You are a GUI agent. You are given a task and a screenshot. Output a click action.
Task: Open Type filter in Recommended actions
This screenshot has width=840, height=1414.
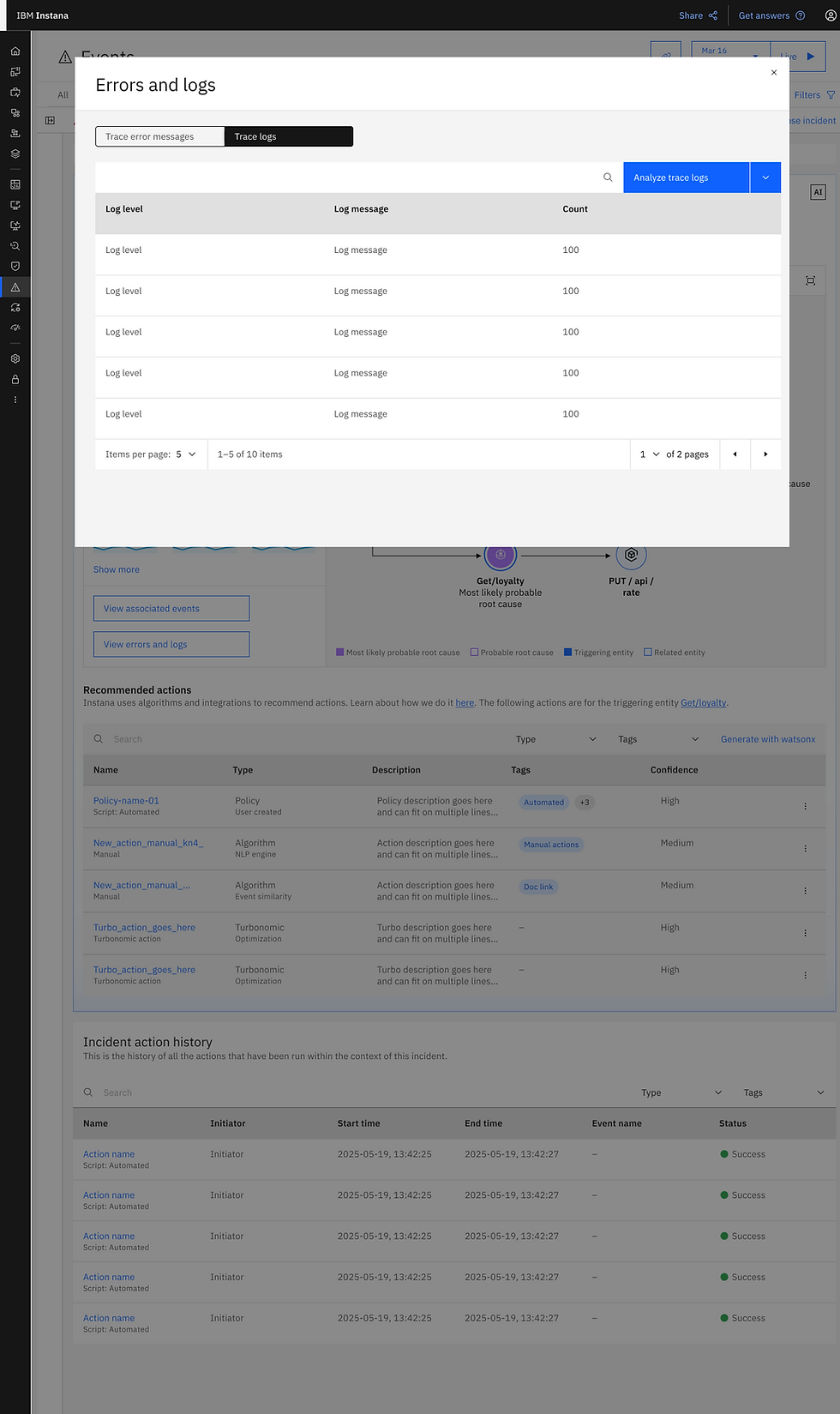[556, 739]
